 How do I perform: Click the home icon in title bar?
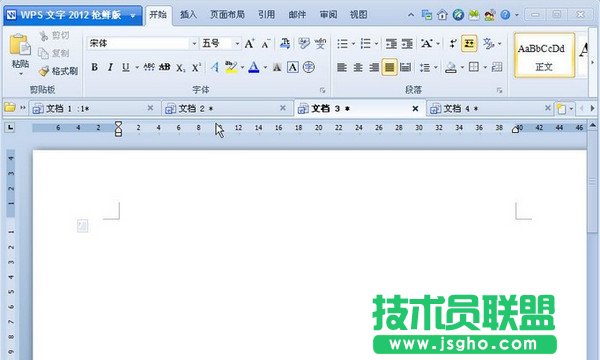point(442,15)
